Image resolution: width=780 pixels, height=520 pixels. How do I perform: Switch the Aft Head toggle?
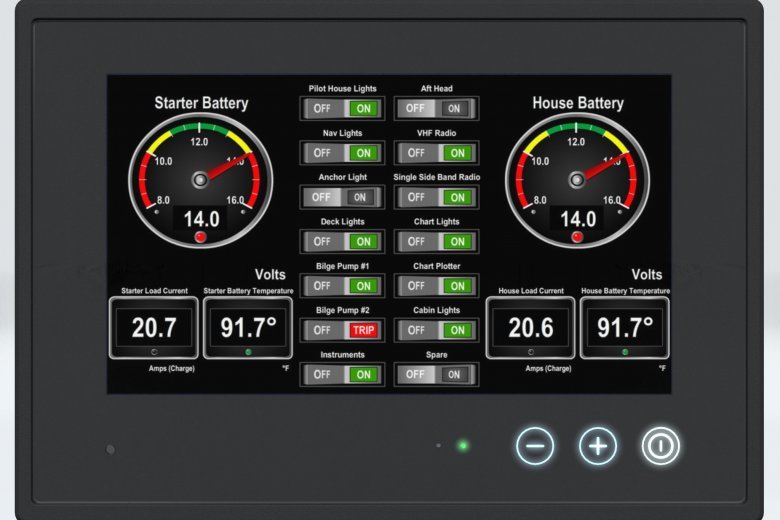click(436, 108)
